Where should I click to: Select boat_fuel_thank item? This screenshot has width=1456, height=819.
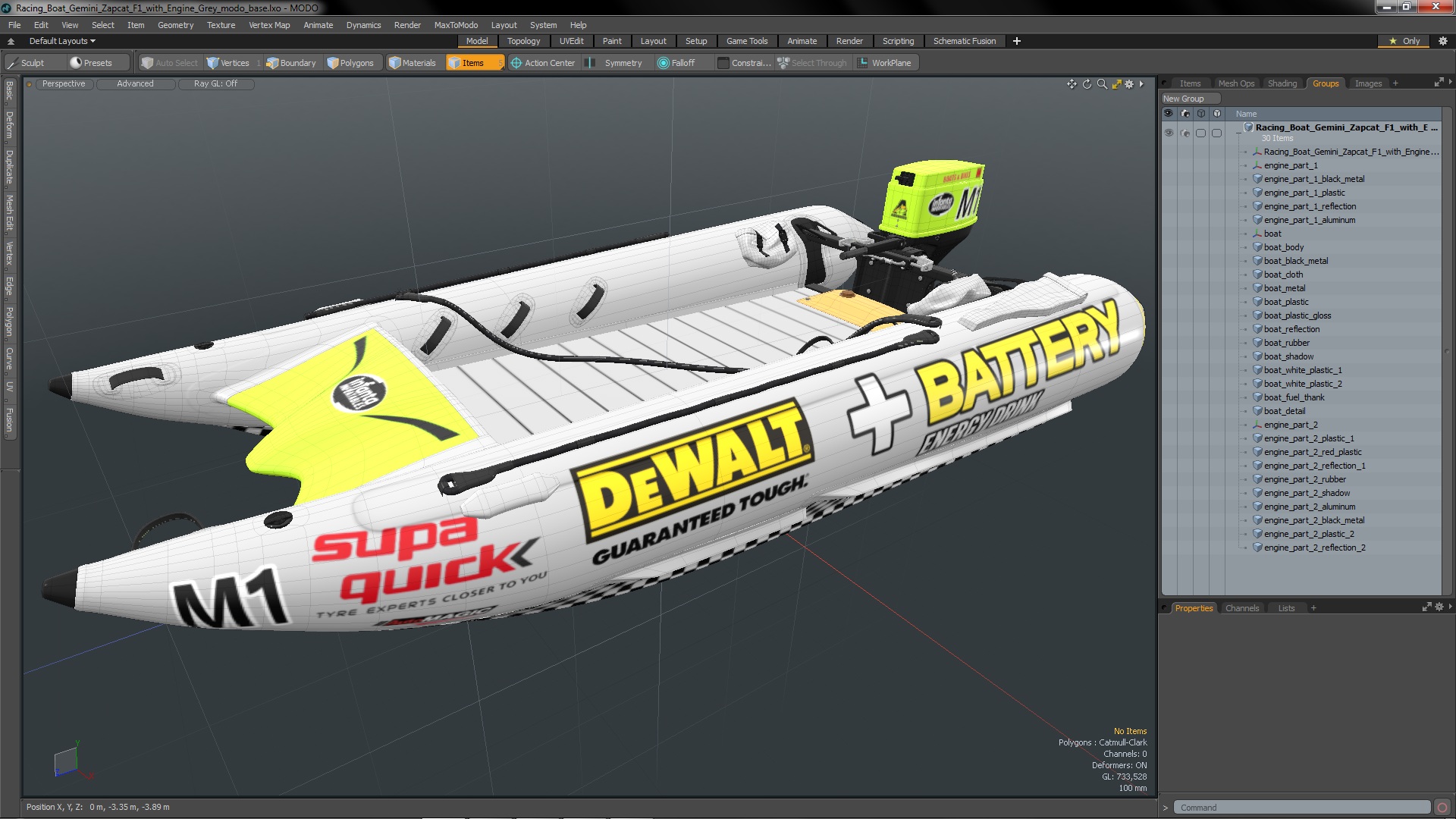pyautogui.click(x=1294, y=397)
